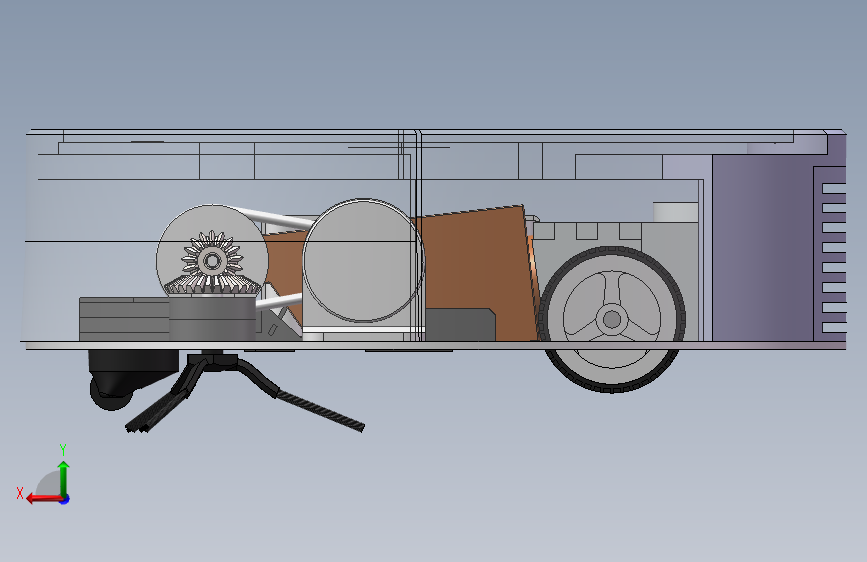Image resolution: width=867 pixels, height=562 pixels.
Task: Select the vent slot grille on right
Action: pyautogui.click(x=834, y=258)
